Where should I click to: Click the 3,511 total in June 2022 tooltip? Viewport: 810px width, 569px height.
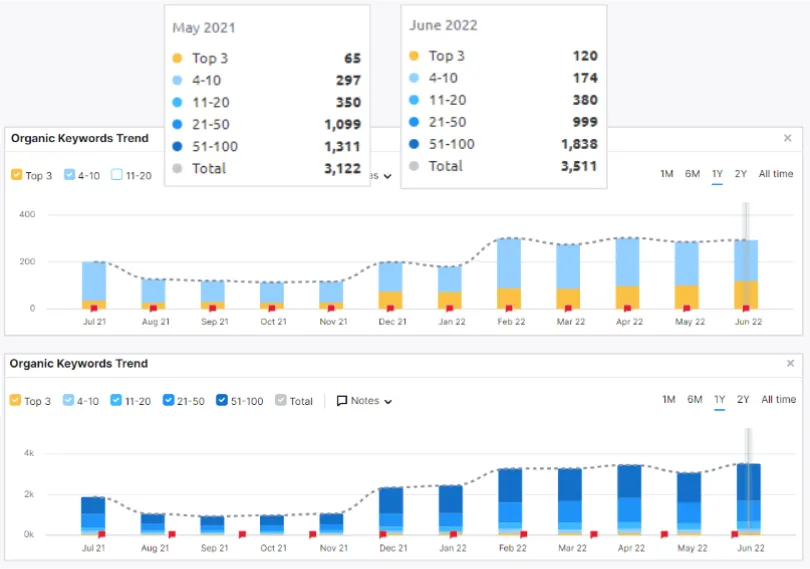tap(579, 166)
